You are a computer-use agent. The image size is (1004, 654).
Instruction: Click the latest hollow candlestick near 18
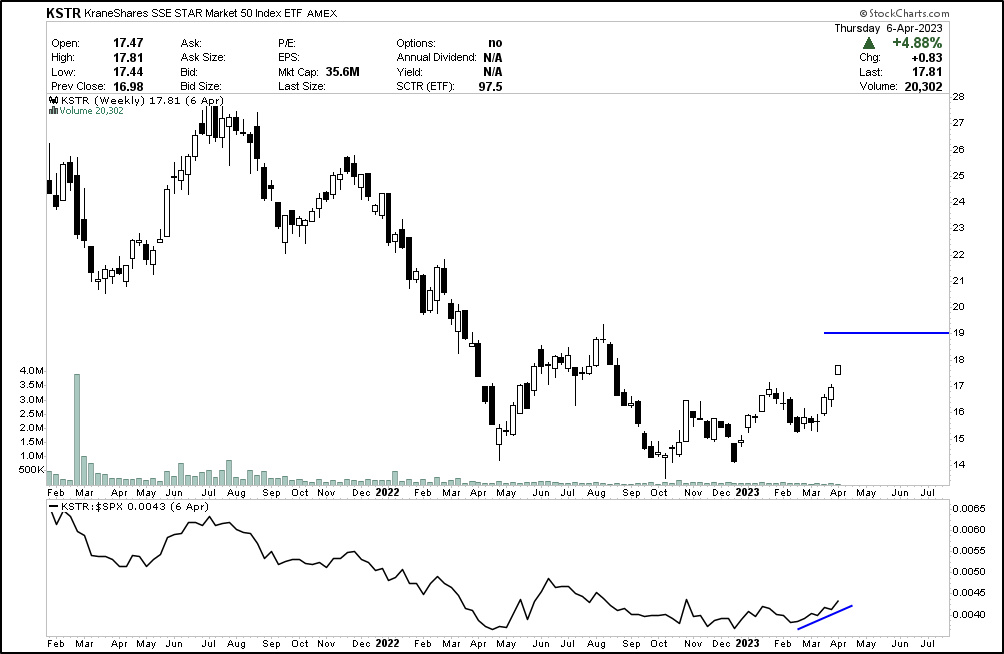pyautogui.click(x=838, y=370)
